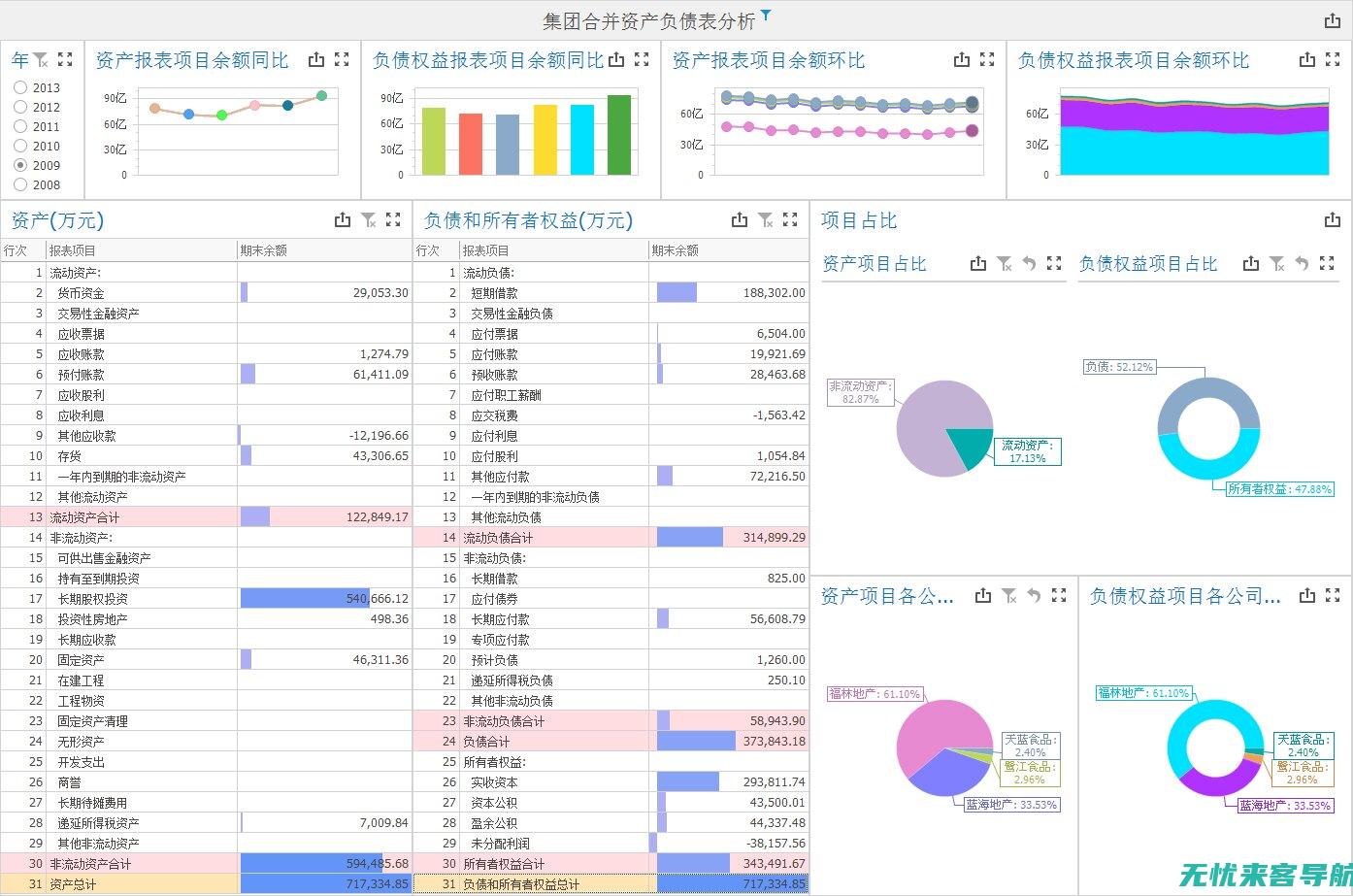The height and width of the screenshot is (896, 1353).
Task: Click the export icon at dashboard top right
Action: tap(1333, 20)
